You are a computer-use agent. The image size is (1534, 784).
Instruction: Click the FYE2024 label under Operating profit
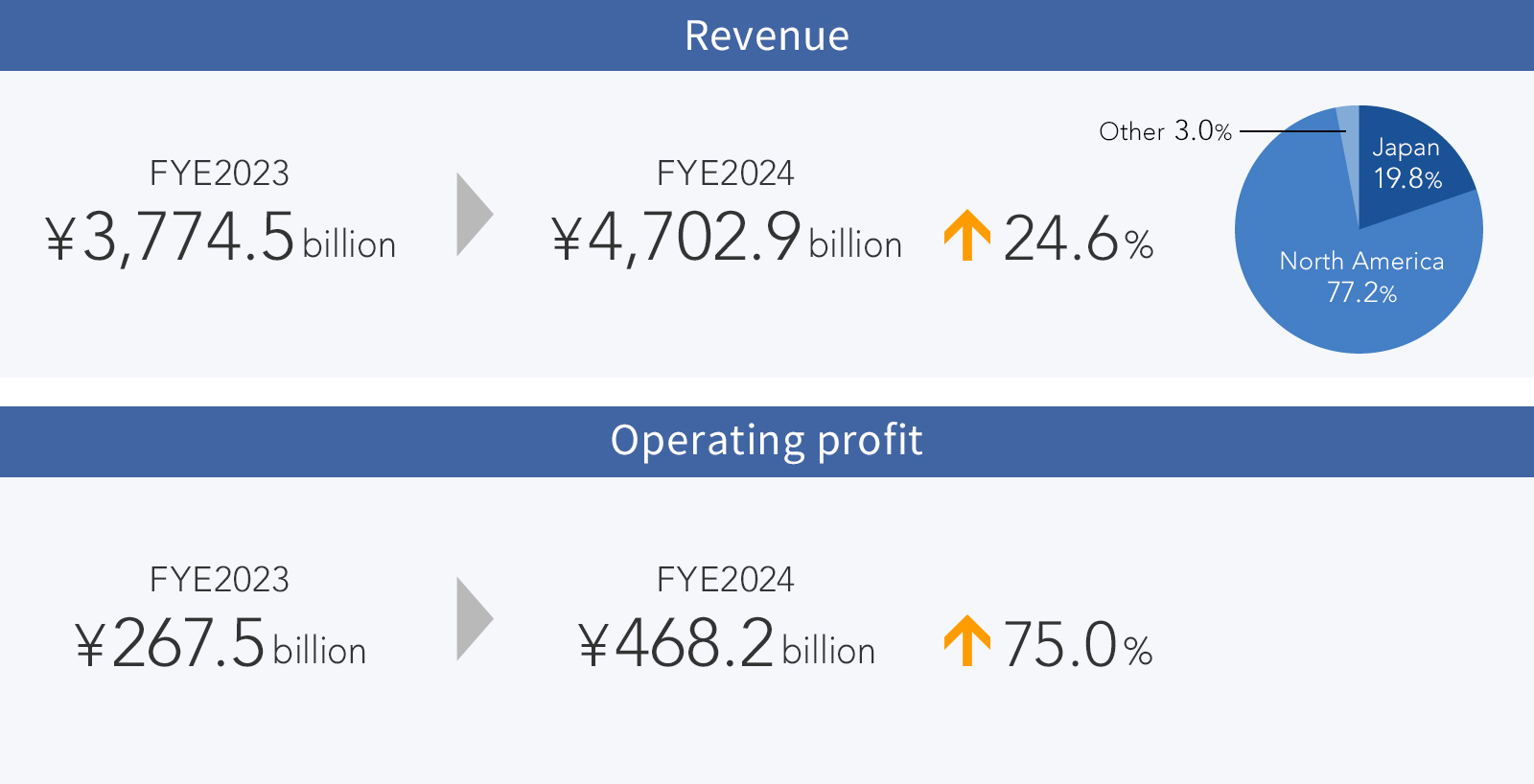[x=726, y=580]
